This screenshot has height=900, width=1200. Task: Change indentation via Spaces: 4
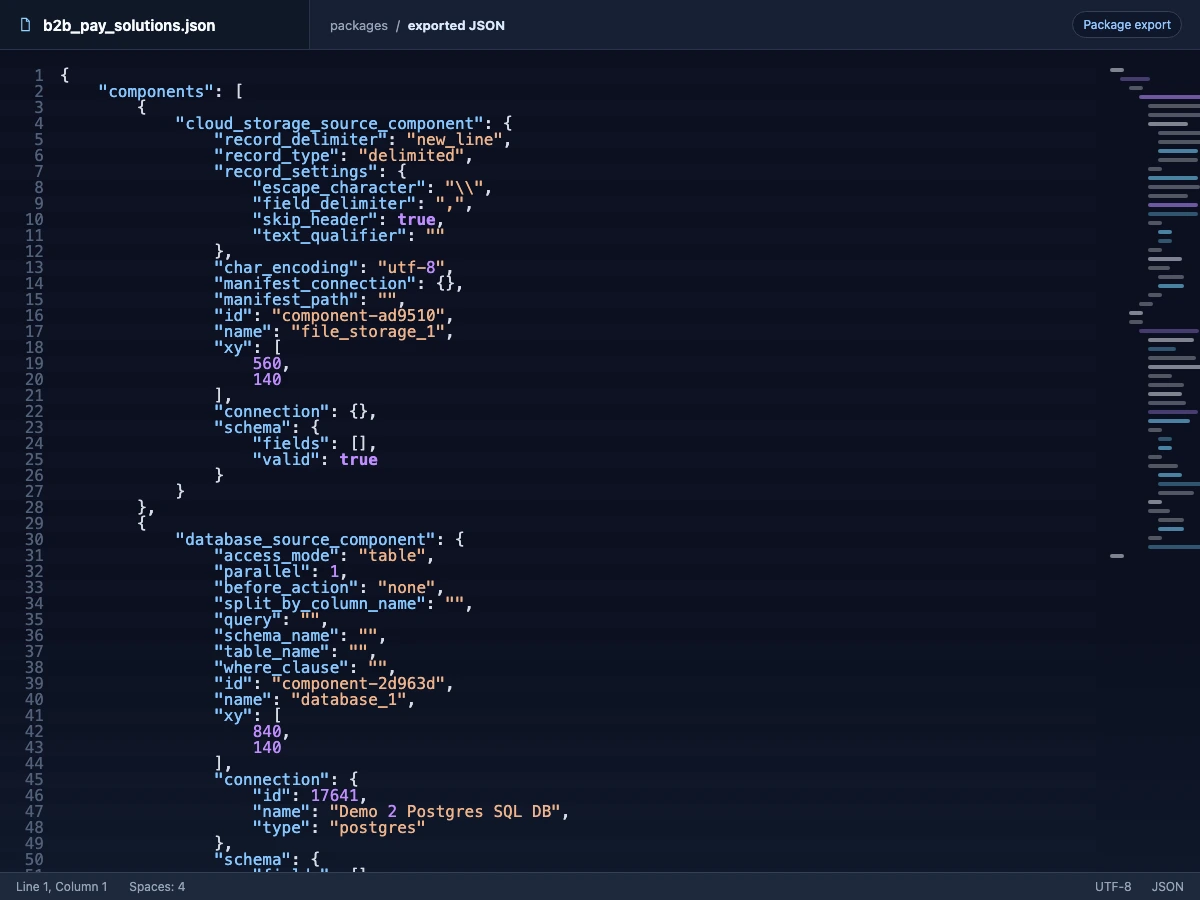tap(157, 886)
